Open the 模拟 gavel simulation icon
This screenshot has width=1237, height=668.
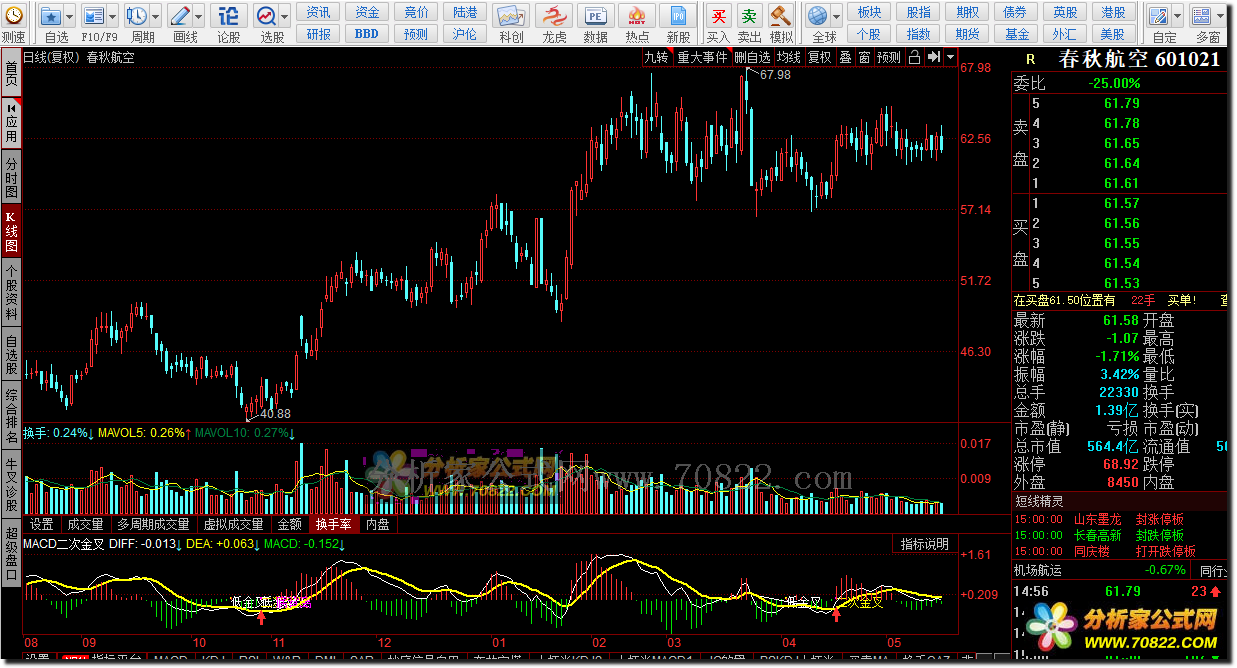click(x=781, y=16)
